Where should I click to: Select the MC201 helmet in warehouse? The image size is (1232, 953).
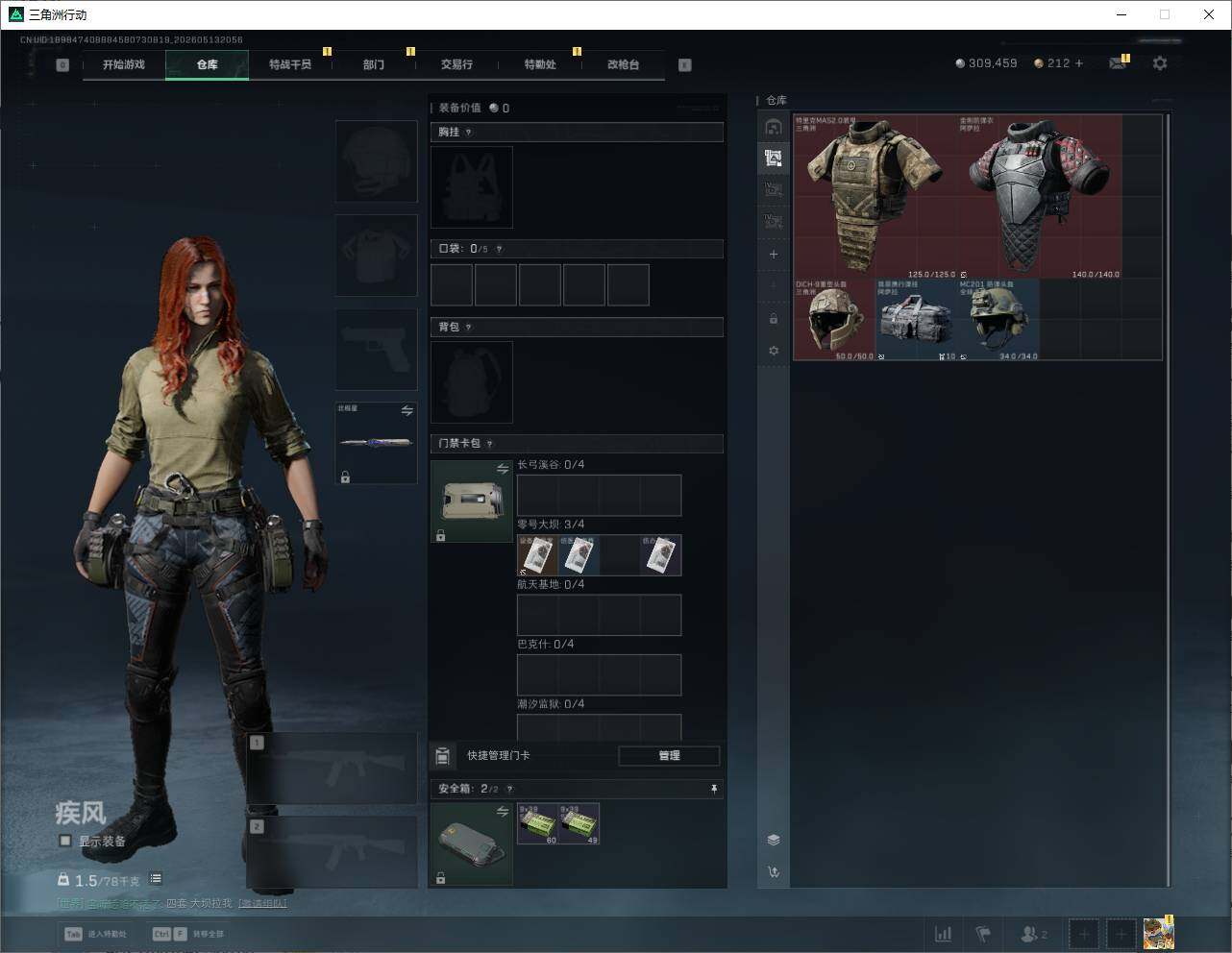pyautogui.click(x=998, y=320)
